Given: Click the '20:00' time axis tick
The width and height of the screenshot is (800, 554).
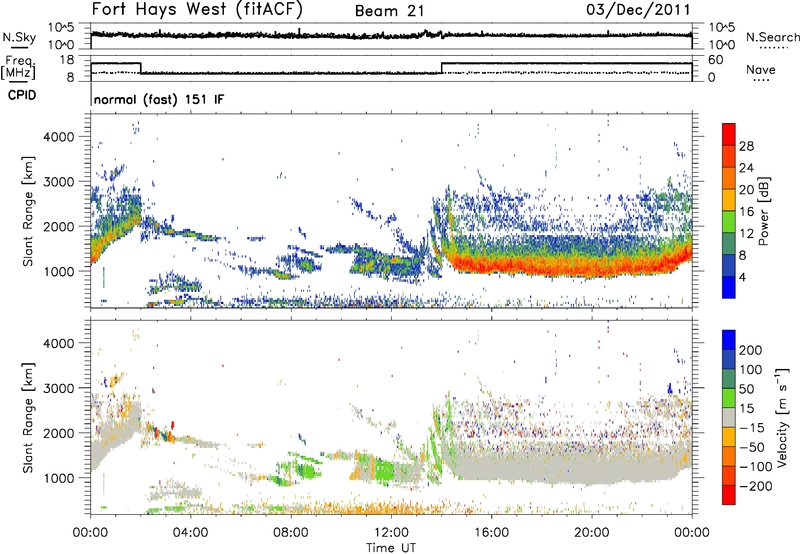Looking at the screenshot, I should 591,533.
